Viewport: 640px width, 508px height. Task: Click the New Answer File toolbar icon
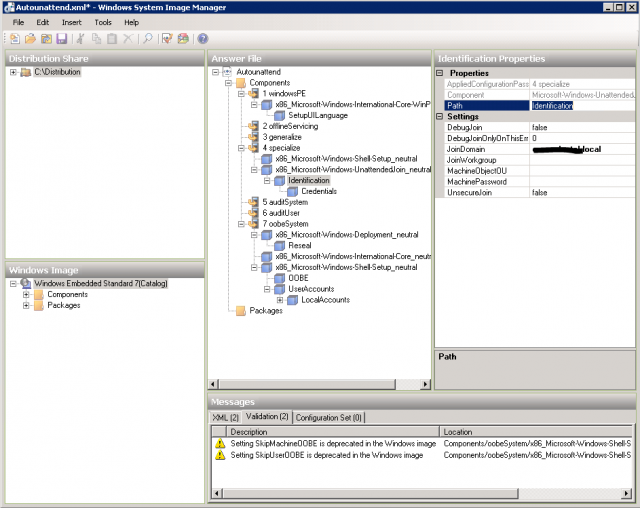14,38
